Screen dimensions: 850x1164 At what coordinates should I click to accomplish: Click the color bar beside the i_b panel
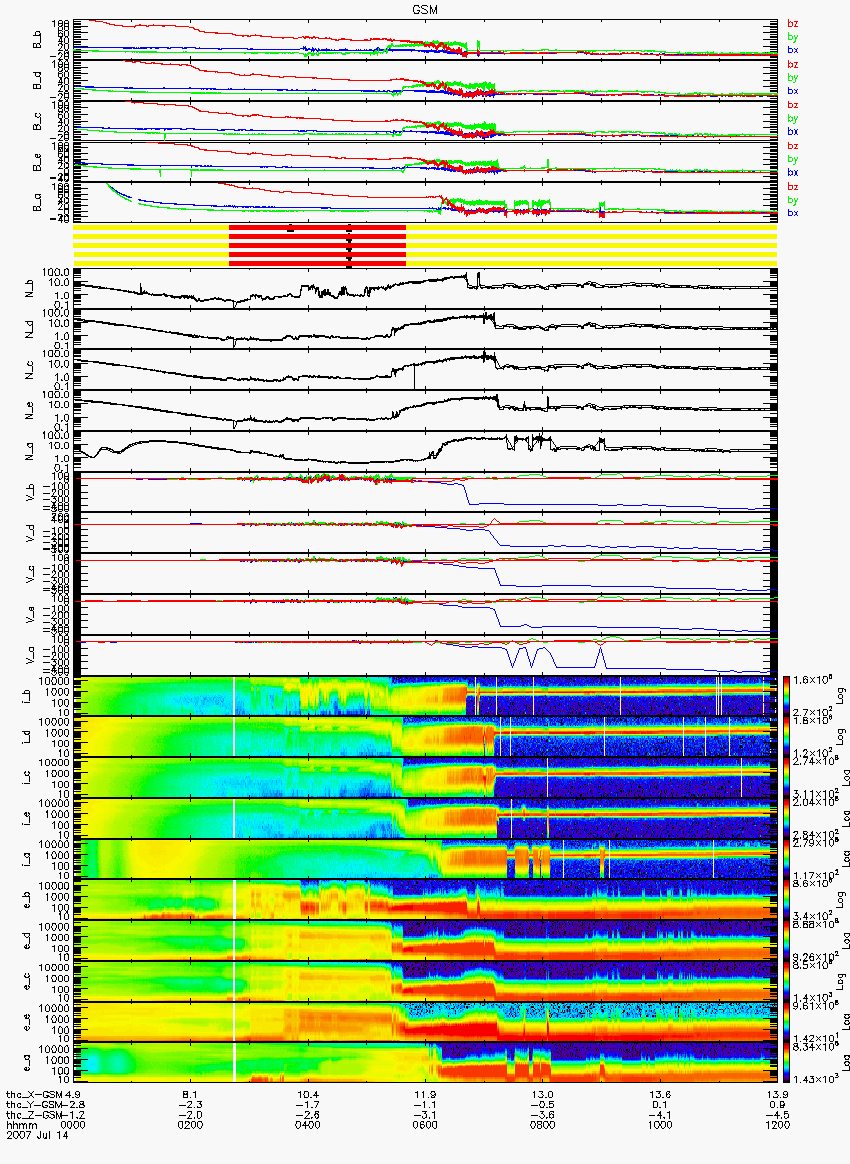[x=786, y=696]
